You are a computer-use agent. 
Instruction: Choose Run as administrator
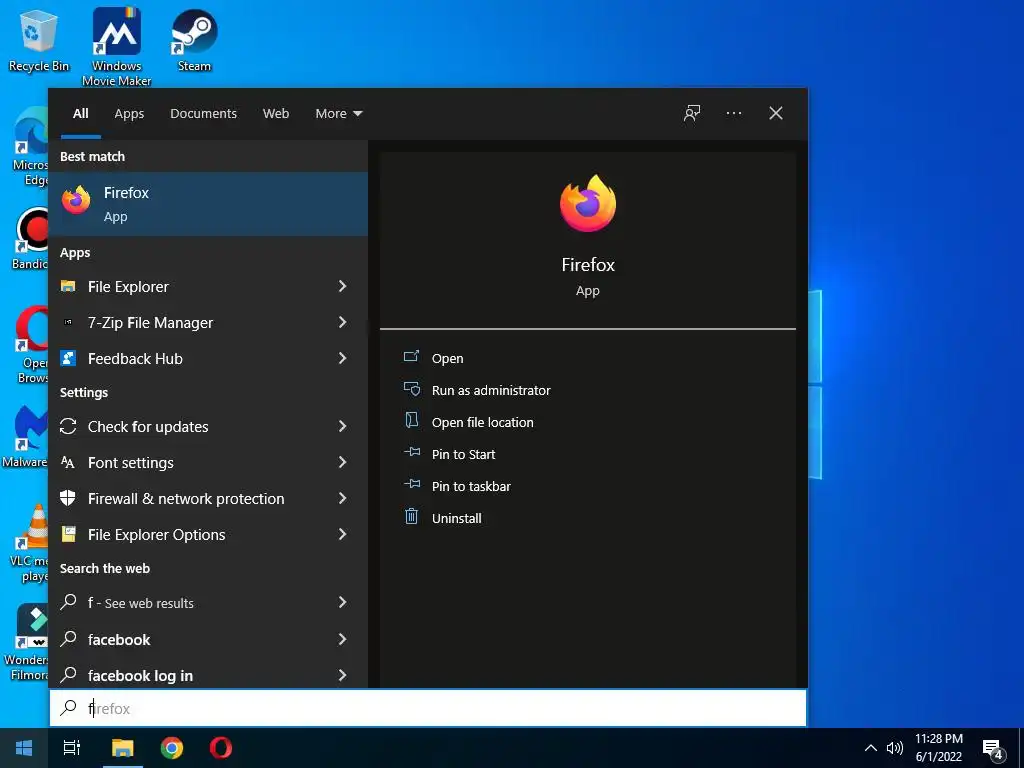pyautogui.click(x=491, y=390)
